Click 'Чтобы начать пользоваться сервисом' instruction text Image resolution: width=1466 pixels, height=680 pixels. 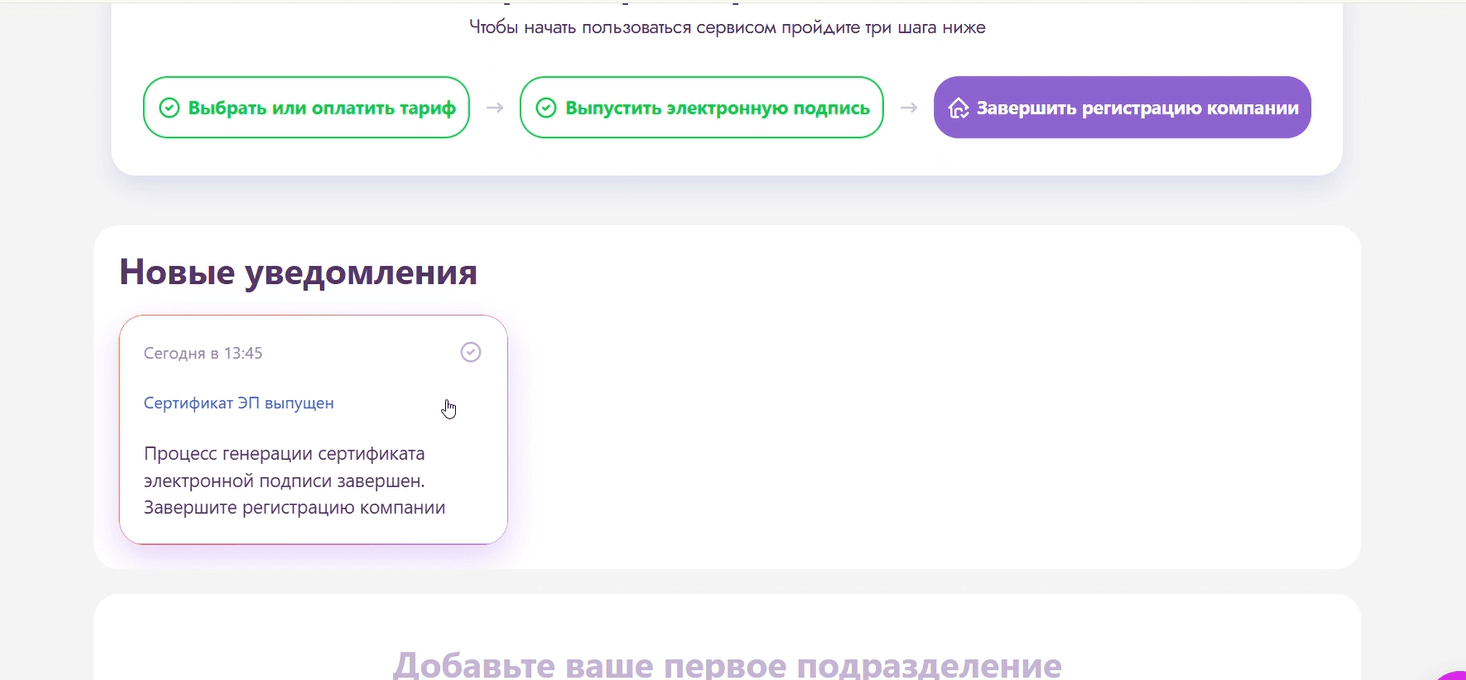pos(728,27)
